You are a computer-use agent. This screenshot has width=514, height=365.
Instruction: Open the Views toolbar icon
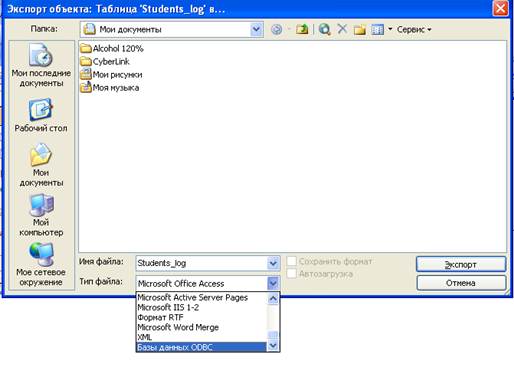[x=377, y=30]
